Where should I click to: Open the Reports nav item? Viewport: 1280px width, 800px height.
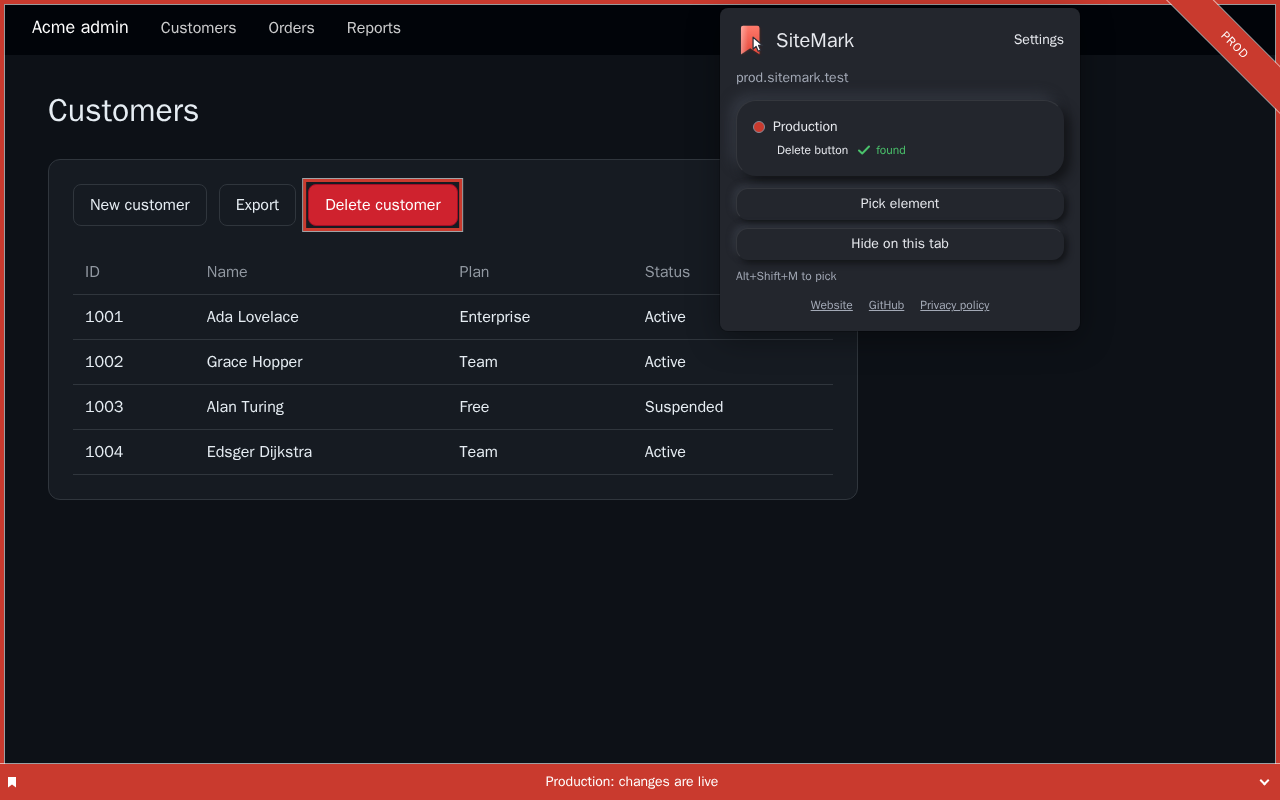pyautogui.click(x=374, y=28)
